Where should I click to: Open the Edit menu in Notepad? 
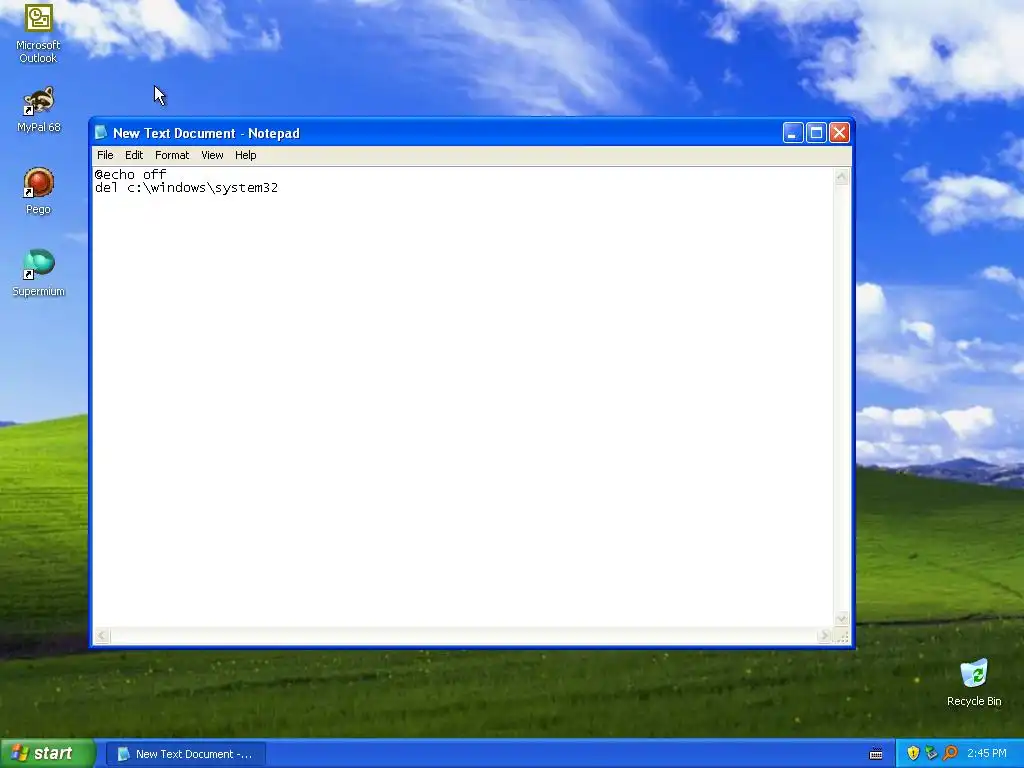(x=134, y=155)
